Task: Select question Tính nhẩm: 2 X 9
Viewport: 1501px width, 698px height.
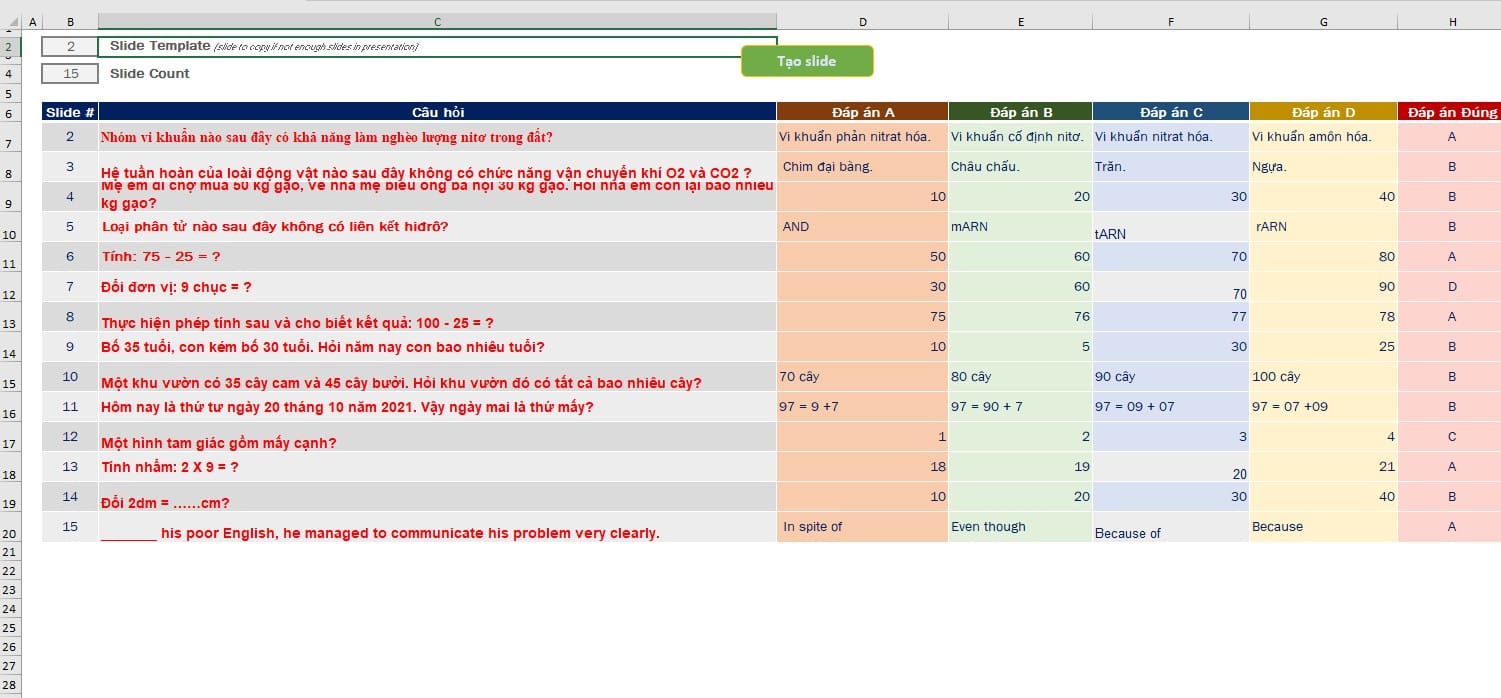Action: point(437,467)
